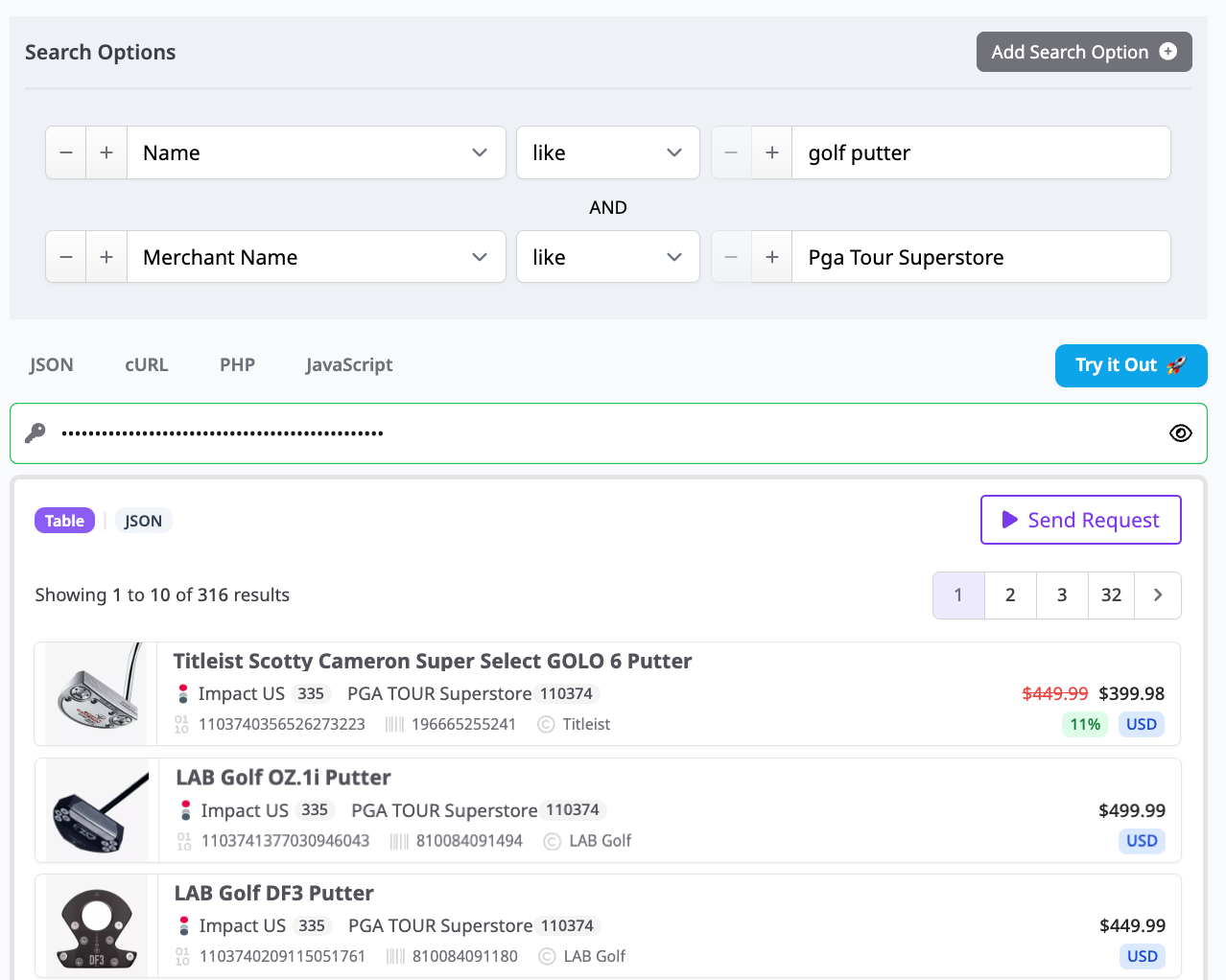Click product ID 1103741377030946043
The width and height of the screenshot is (1226, 980).
285,841
